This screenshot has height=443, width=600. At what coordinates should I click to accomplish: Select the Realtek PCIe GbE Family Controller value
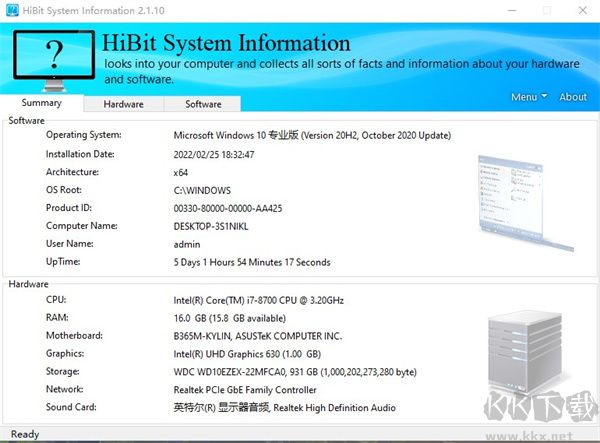click(x=245, y=390)
